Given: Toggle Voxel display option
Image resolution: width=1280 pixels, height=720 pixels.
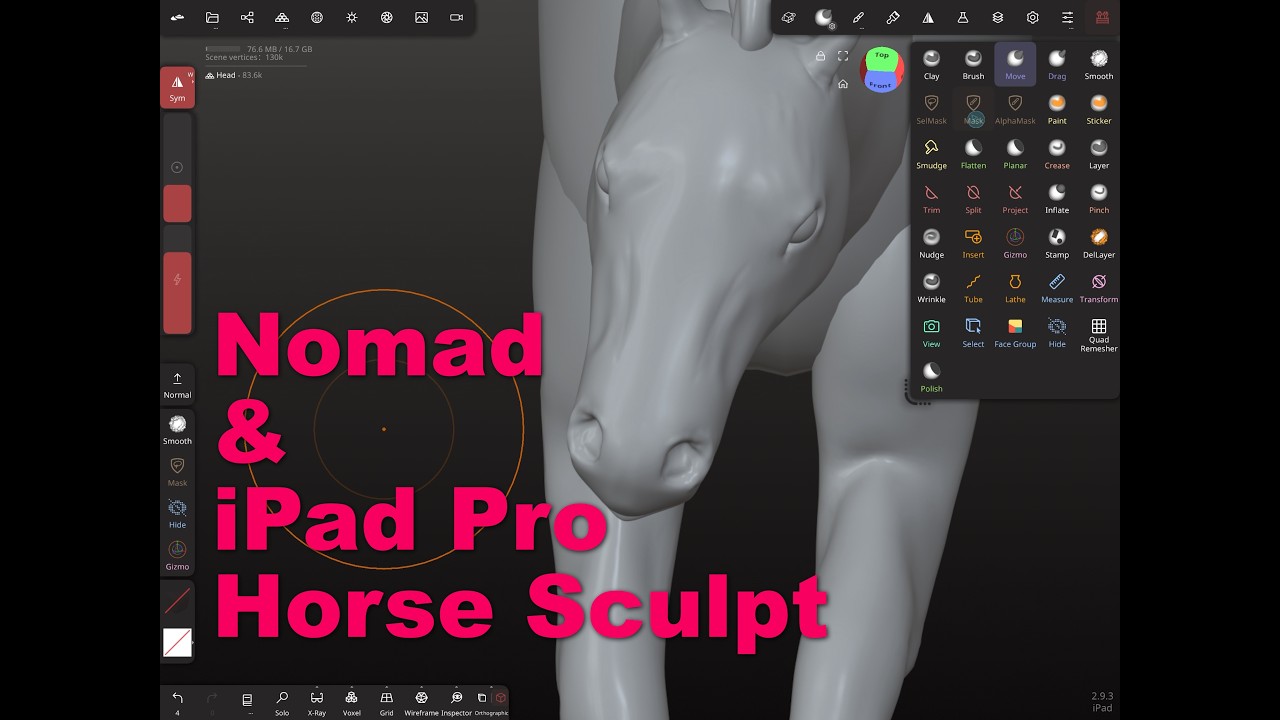Looking at the screenshot, I should click(x=351, y=703).
